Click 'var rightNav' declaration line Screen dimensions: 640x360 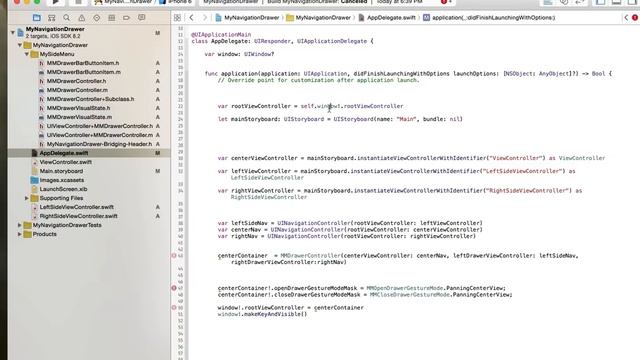tap(347, 236)
